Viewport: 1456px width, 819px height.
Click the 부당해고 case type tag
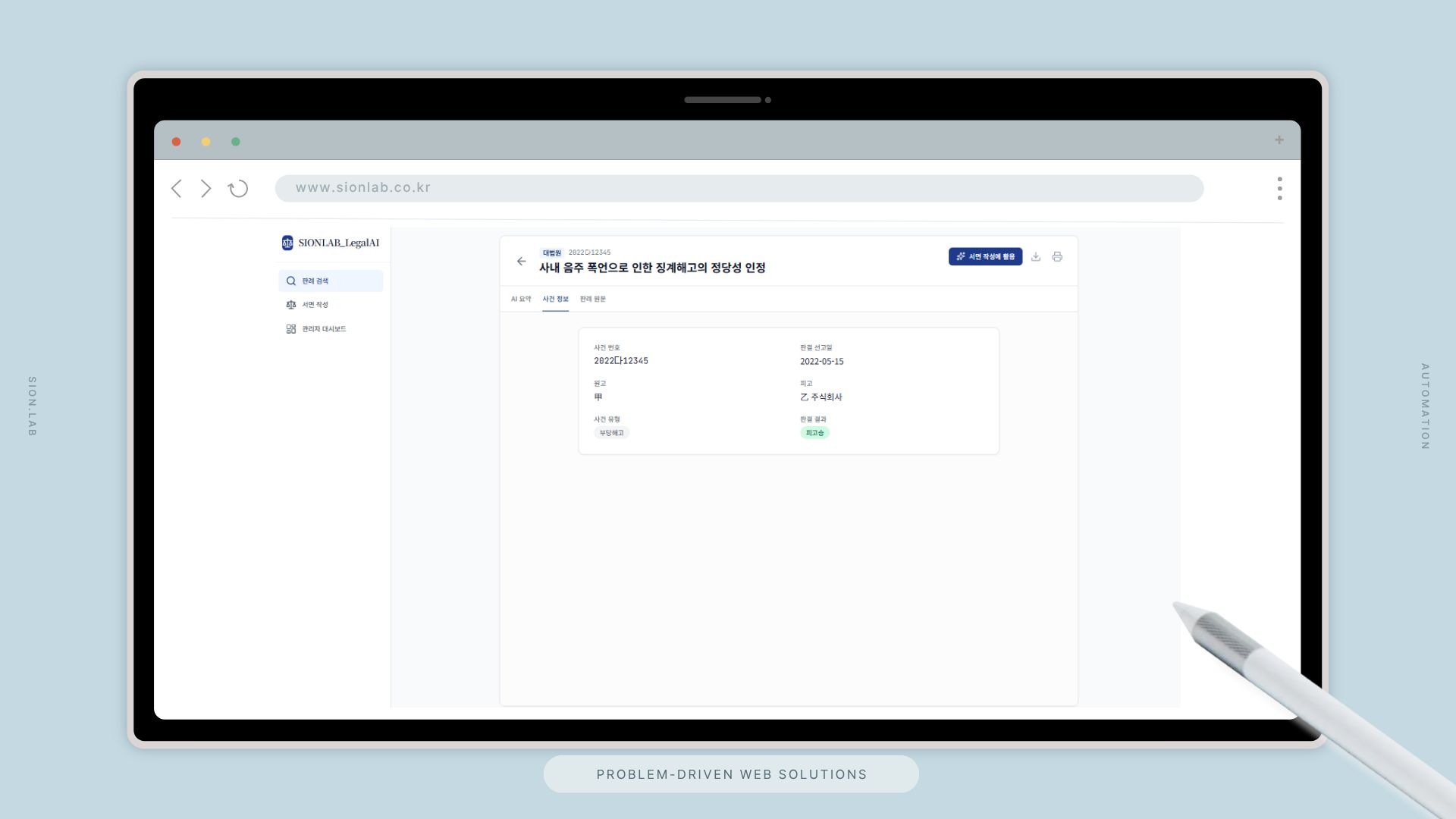pos(611,433)
